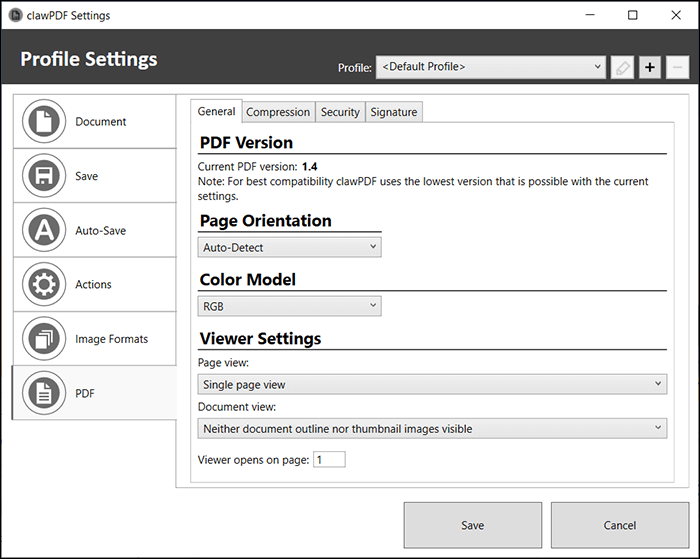700x559 pixels.
Task: Click the rename profile pencil icon
Action: 622,68
